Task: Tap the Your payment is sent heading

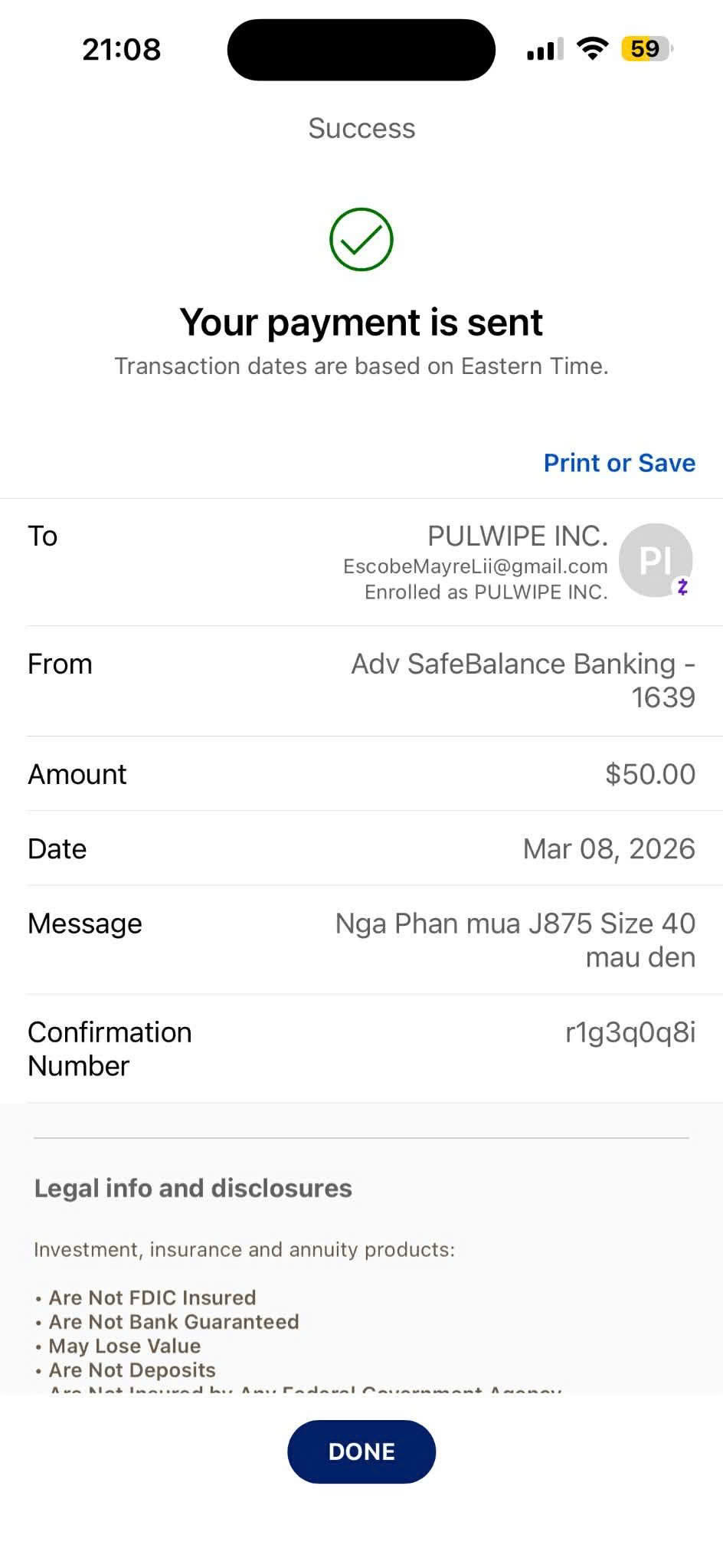Action: 361,322
